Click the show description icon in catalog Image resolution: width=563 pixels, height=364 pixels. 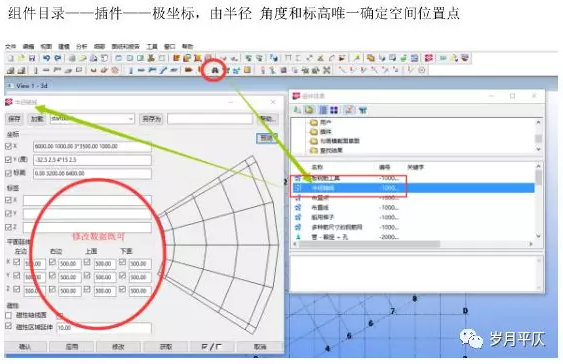pyautogui.click(x=349, y=110)
